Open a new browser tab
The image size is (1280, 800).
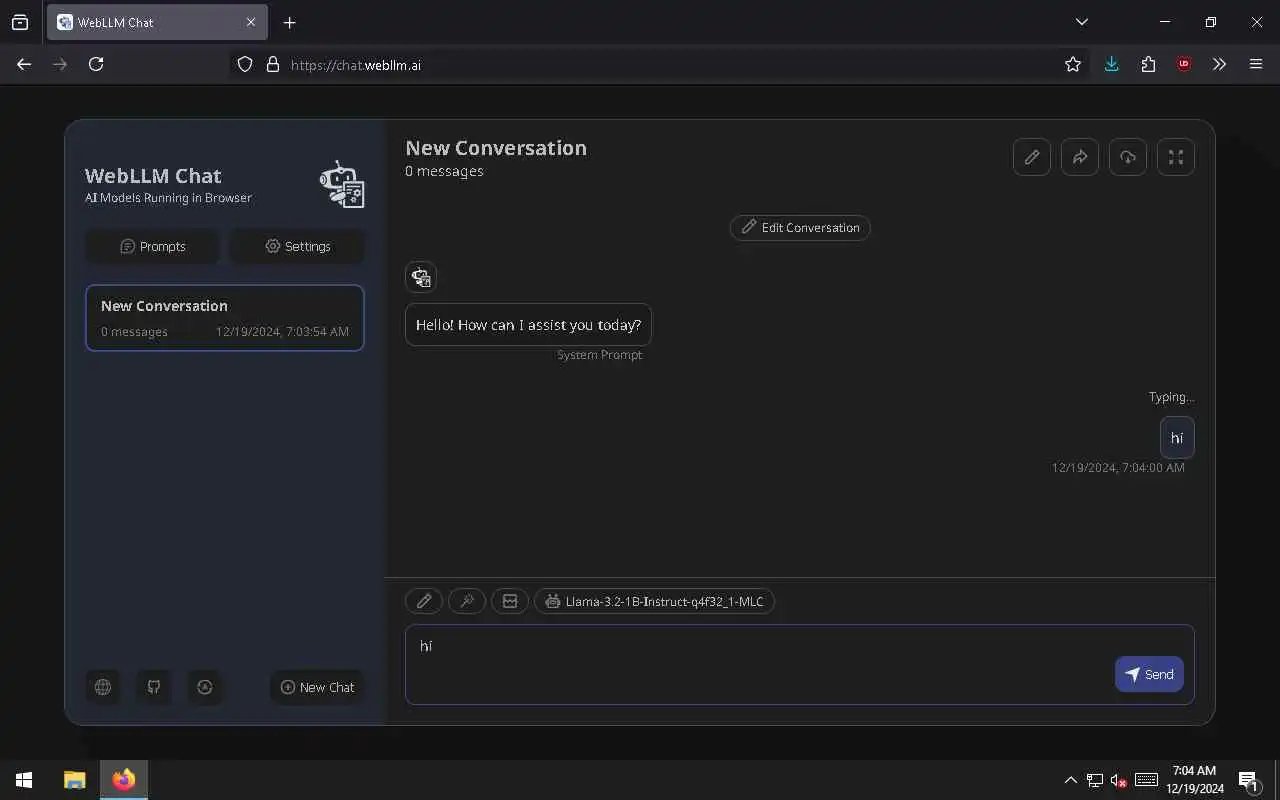tap(289, 22)
